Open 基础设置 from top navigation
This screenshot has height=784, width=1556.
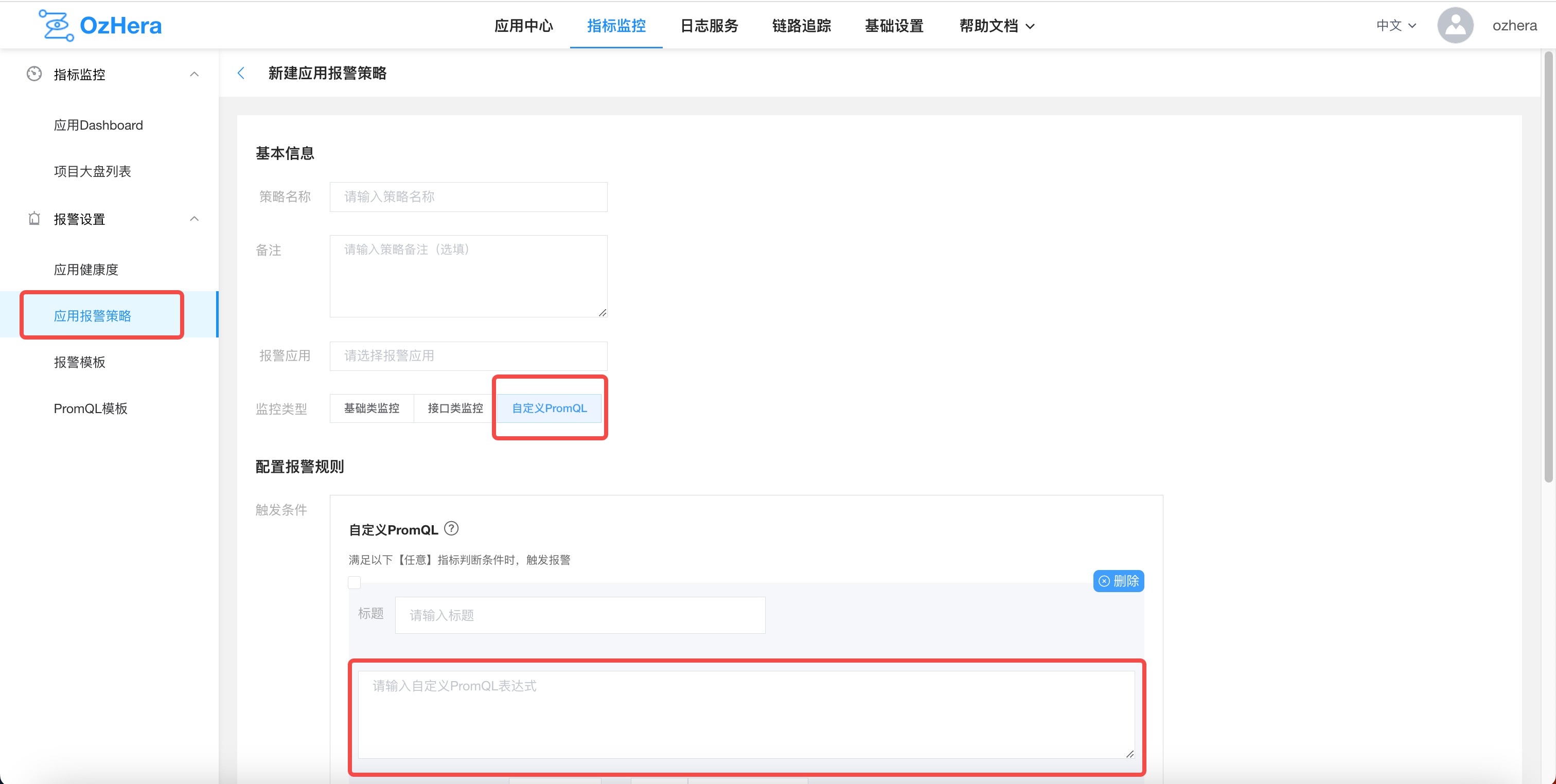894,26
